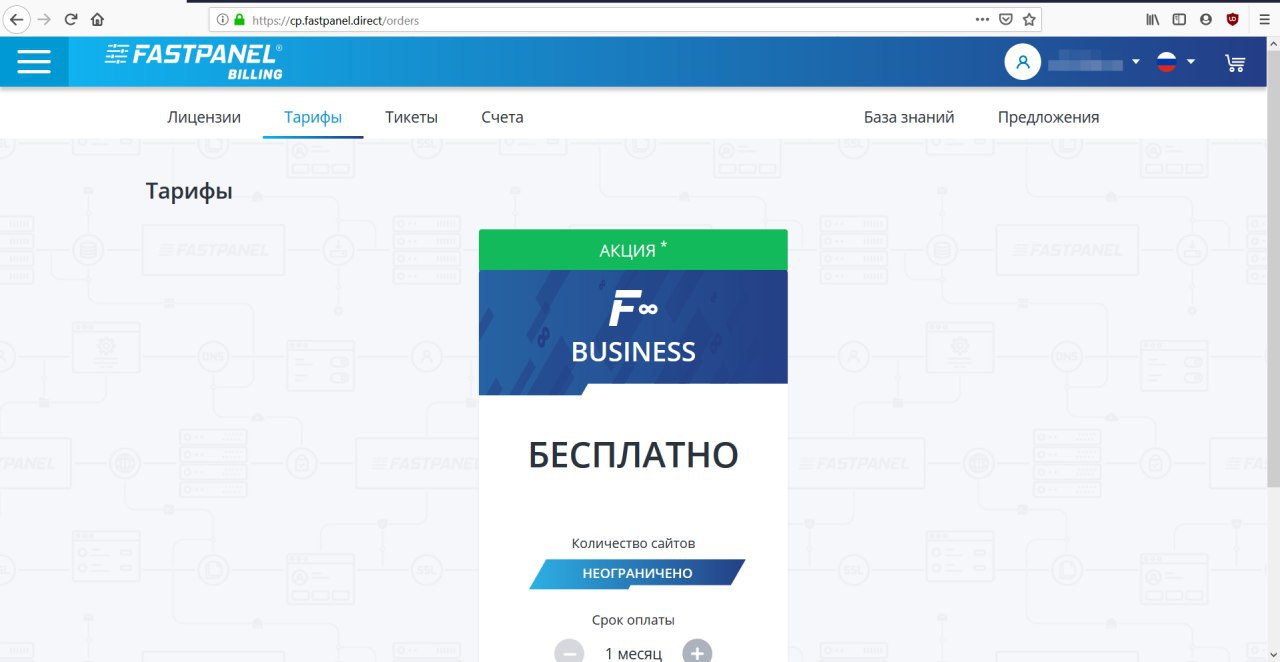This screenshot has height=662, width=1280.
Task: Click the FASTPANEL Billing logo
Action: point(194,61)
